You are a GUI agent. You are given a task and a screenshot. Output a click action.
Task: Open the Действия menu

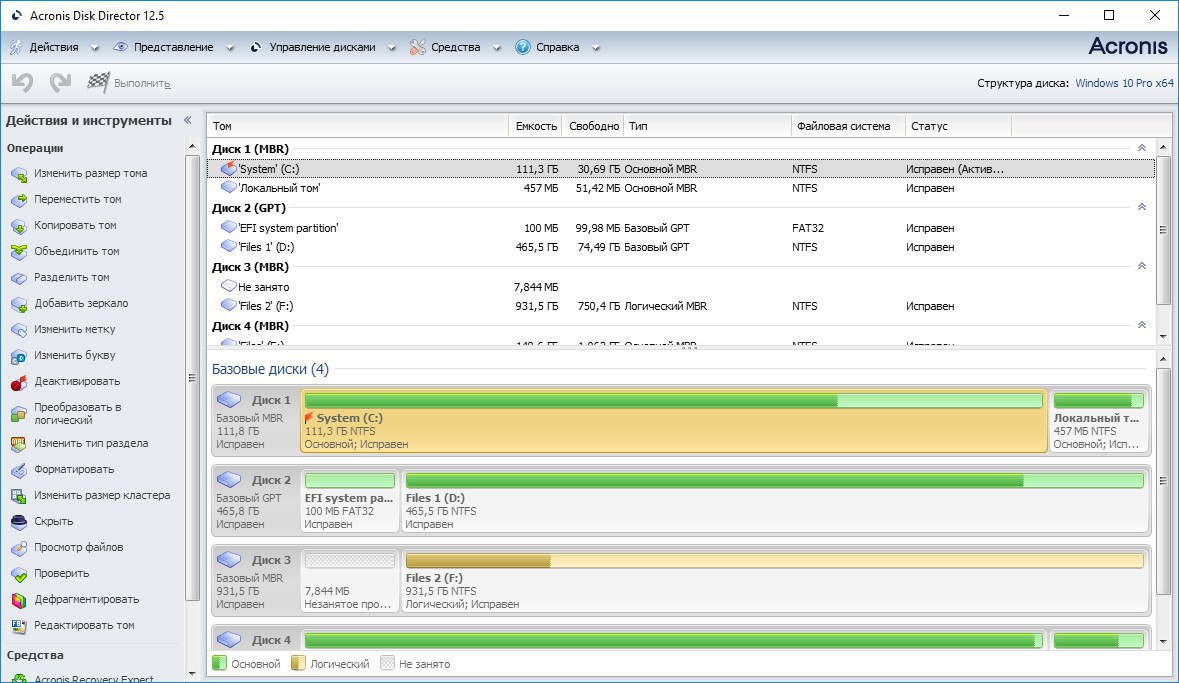point(53,47)
